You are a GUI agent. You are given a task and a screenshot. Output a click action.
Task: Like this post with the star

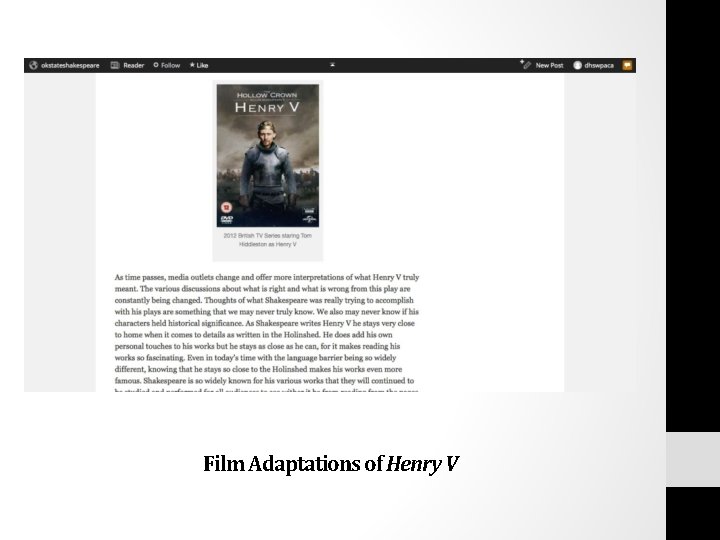(x=199, y=65)
